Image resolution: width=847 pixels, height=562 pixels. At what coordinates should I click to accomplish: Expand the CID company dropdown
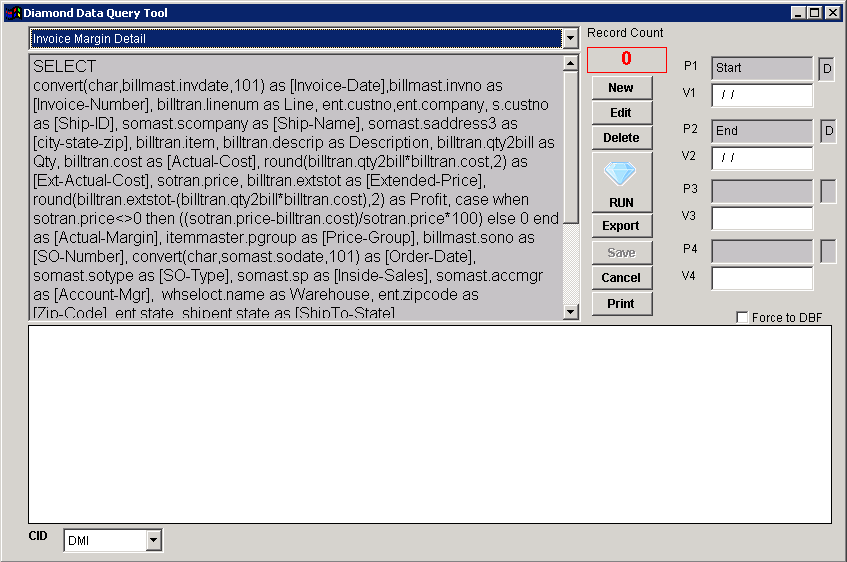pos(153,541)
